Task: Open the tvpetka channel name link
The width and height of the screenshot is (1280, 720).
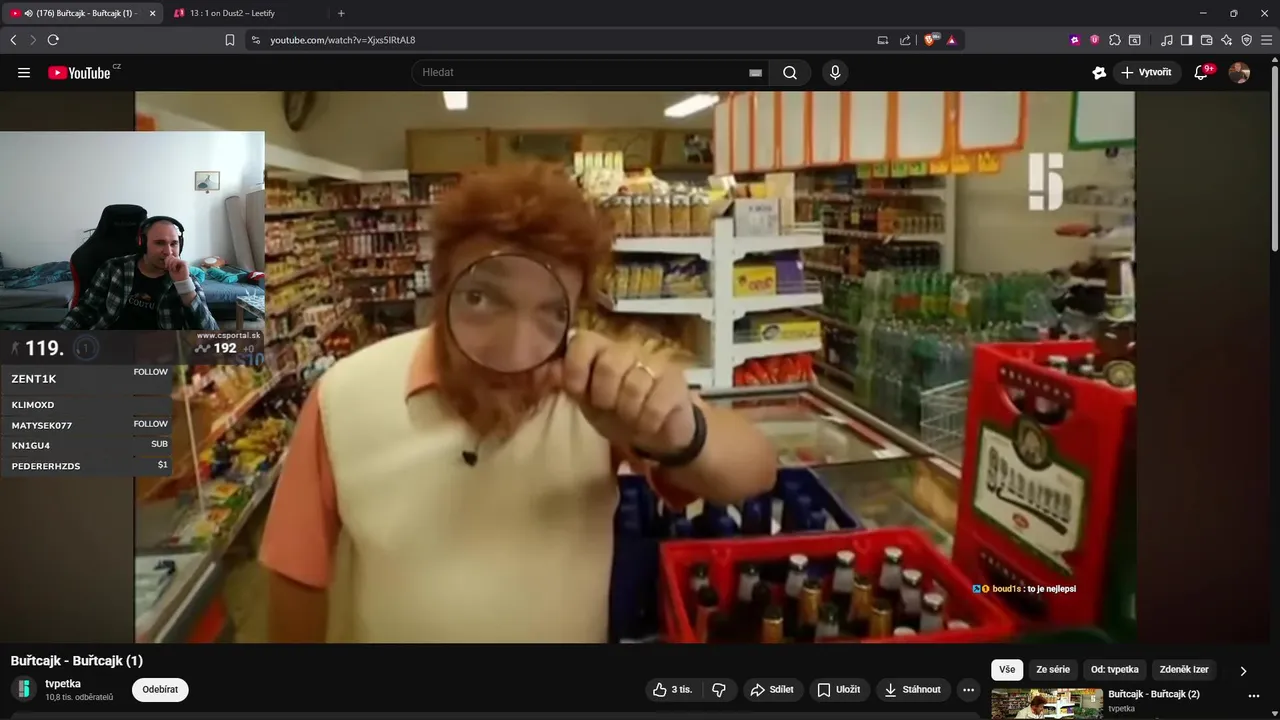Action: pos(63,684)
